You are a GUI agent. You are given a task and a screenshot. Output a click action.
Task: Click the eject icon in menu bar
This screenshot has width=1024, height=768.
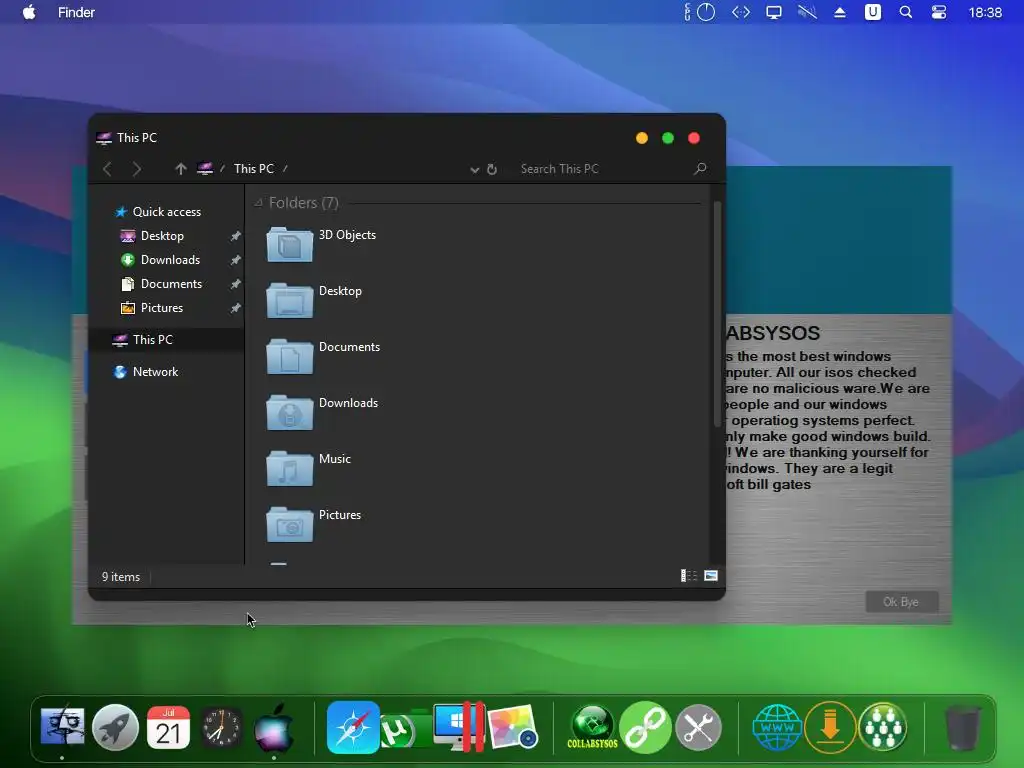[840, 12]
